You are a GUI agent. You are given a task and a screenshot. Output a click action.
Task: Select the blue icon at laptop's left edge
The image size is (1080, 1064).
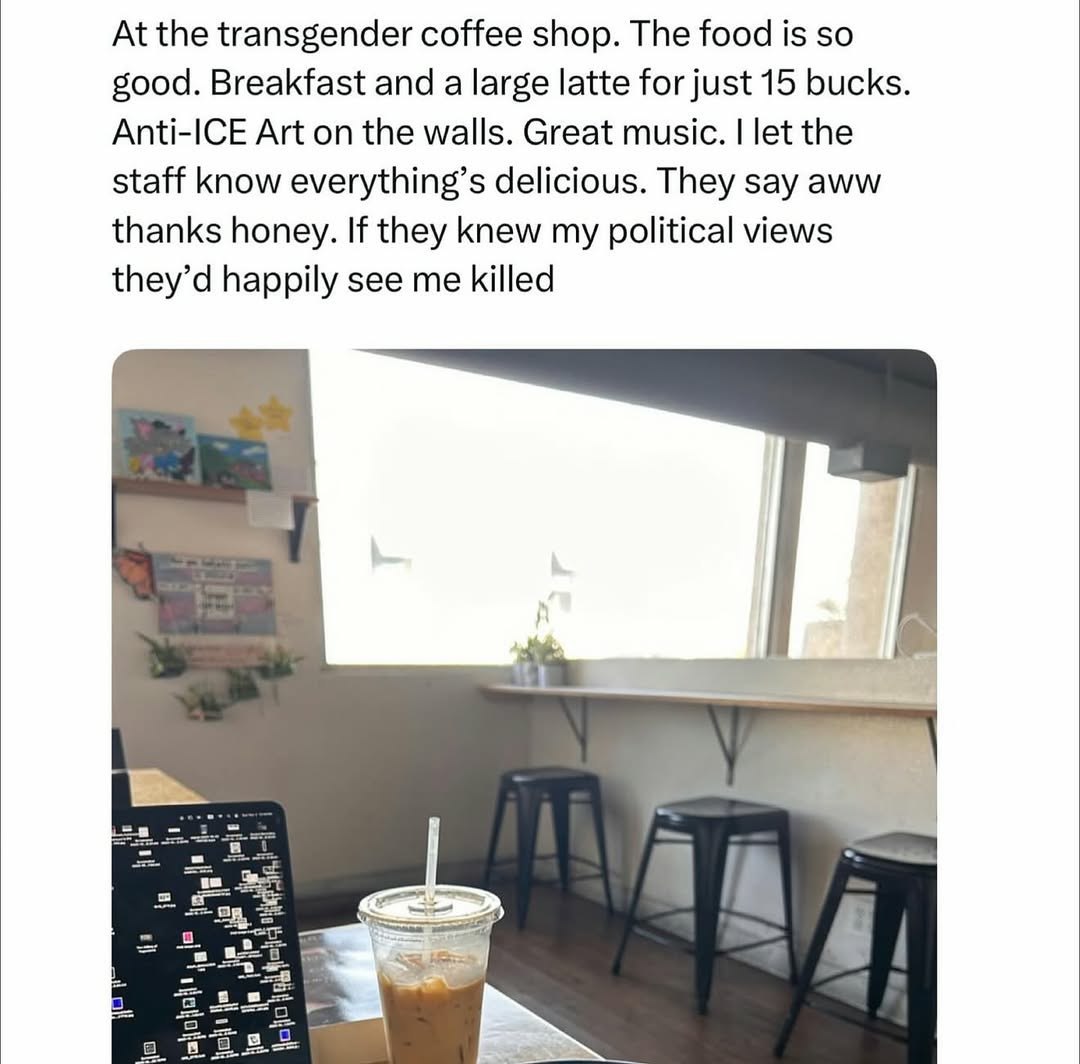click(117, 1004)
